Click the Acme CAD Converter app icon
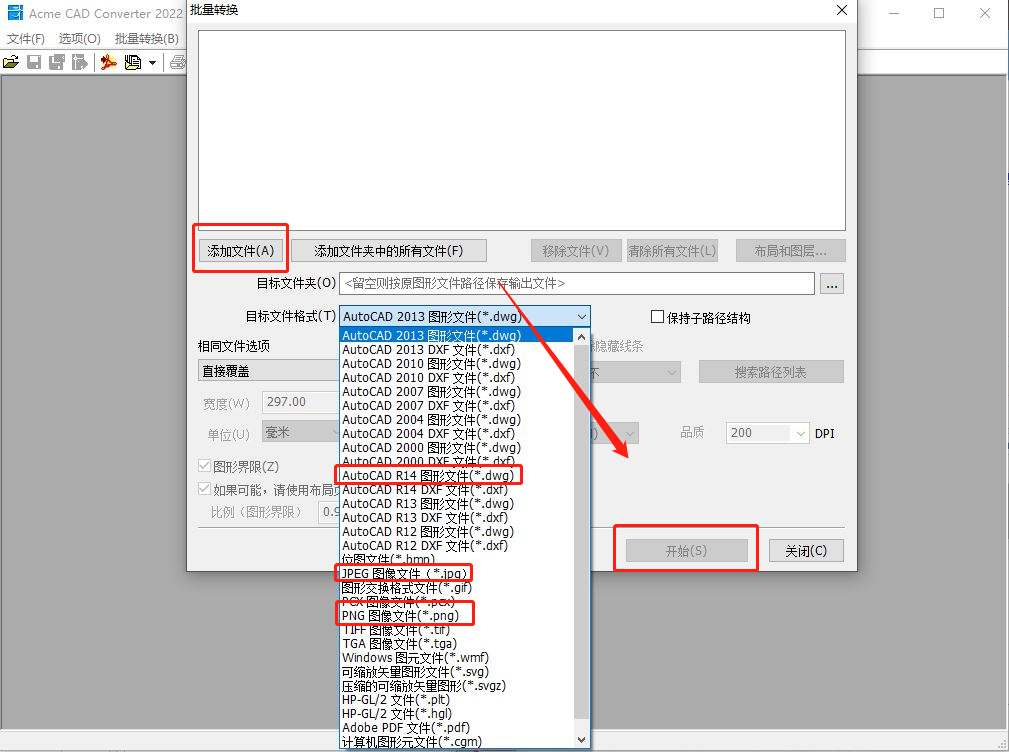The image size is (1009, 752). pyautogui.click(x=14, y=13)
